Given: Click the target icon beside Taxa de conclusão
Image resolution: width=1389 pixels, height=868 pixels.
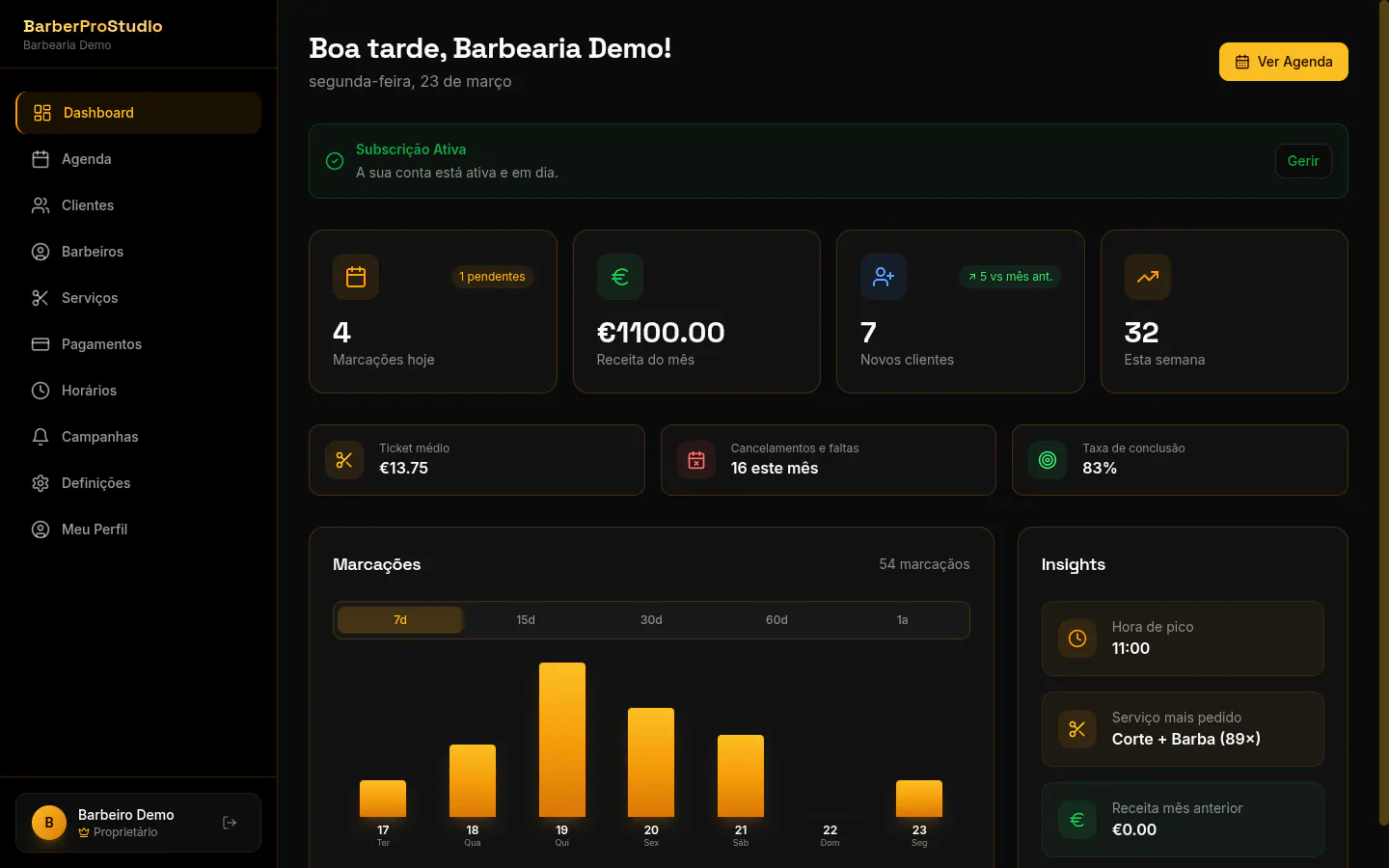Looking at the screenshot, I should [x=1048, y=460].
